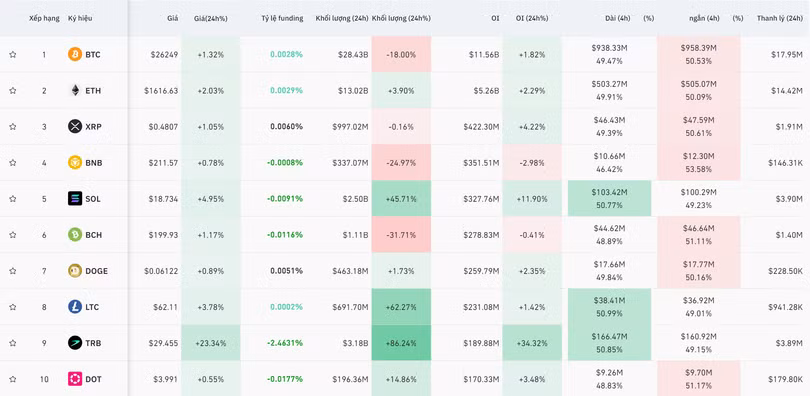Click the Litecoin coin logo
Image resolution: width=810 pixels, height=396 pixels.
[75, 307]
